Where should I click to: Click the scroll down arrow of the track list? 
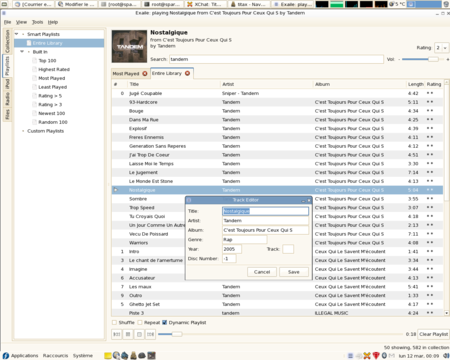(447, 313)
